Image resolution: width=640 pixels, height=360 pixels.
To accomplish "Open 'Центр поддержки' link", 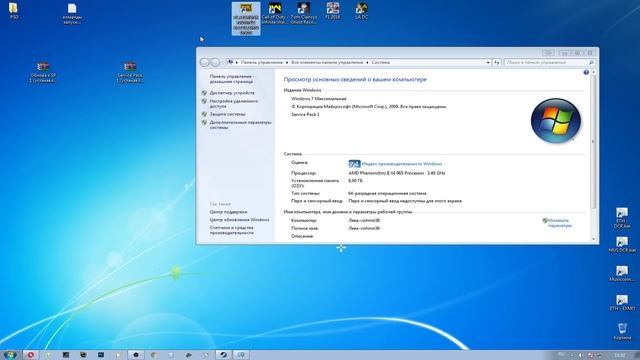I will click(228, 212).
